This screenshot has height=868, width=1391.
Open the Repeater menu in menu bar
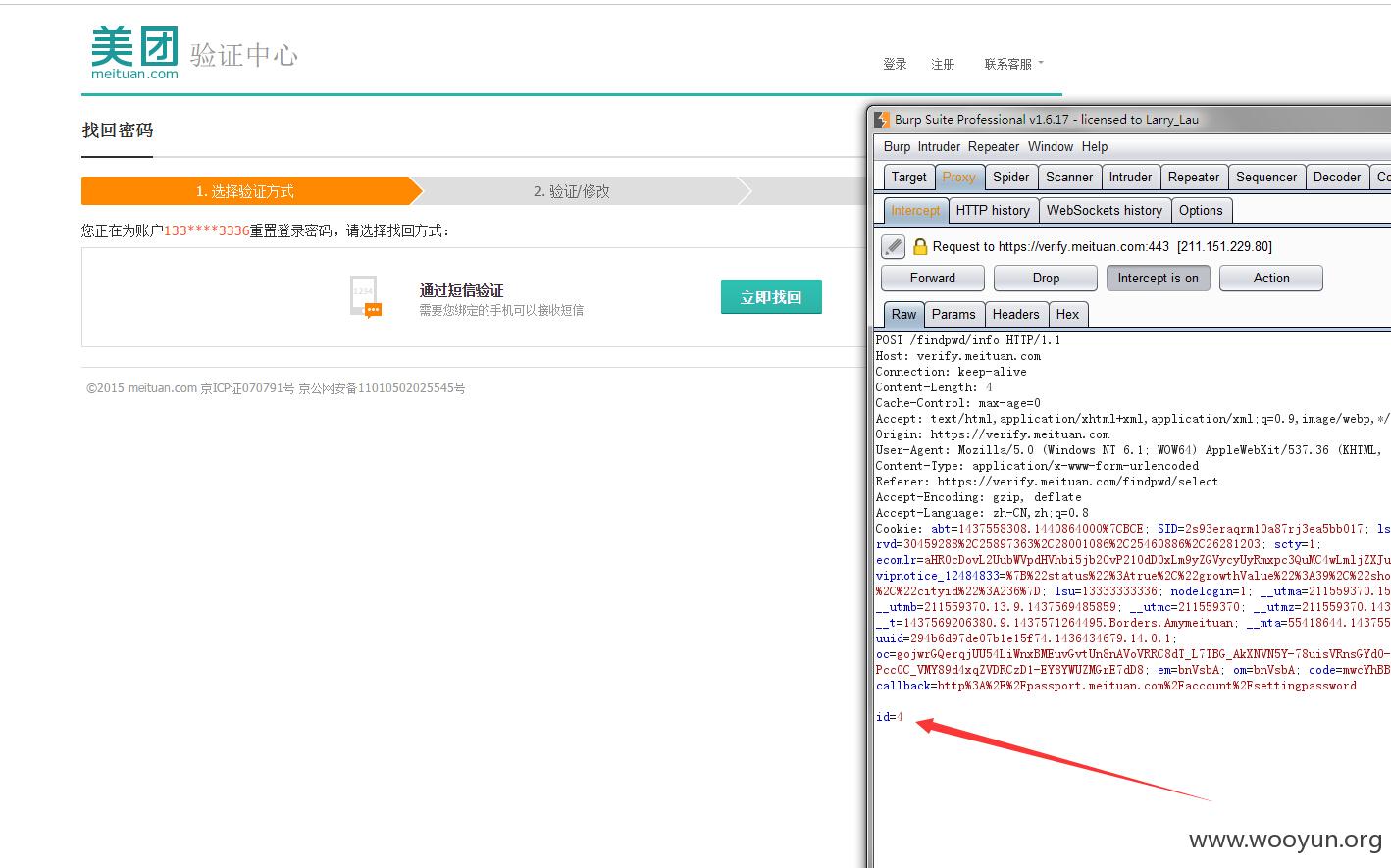point(994,146)
